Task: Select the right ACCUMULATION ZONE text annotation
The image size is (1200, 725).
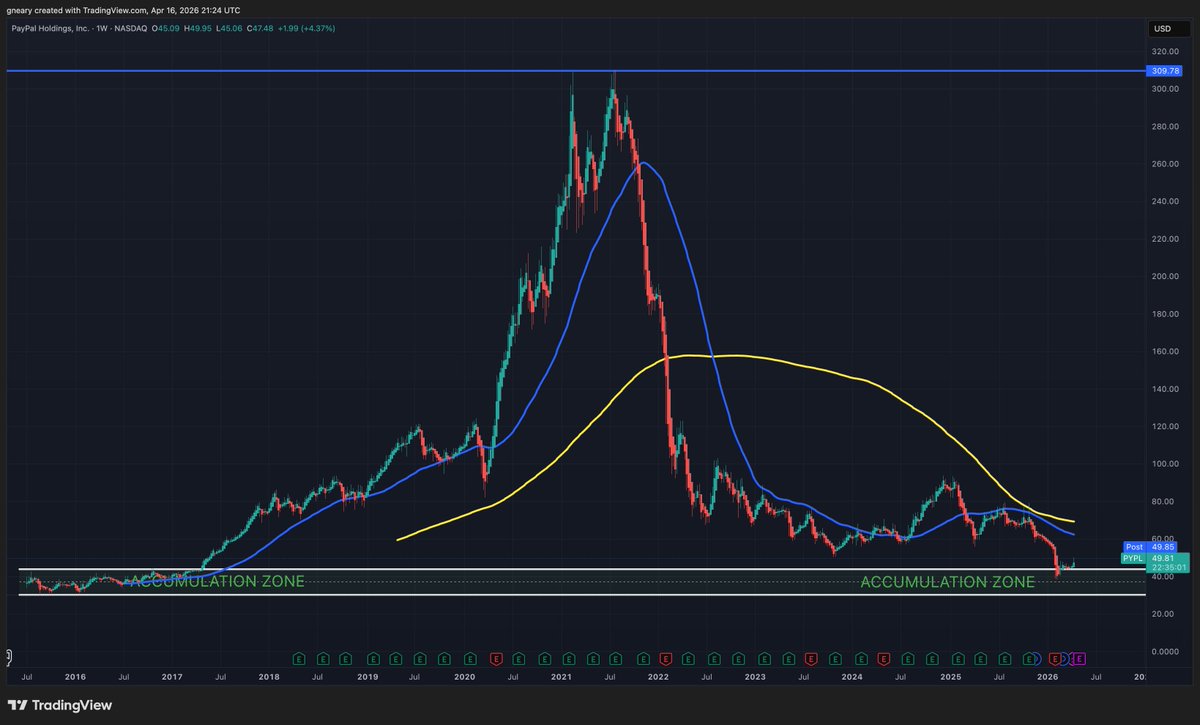Action: pyautogui.click(x=948, y=582)
